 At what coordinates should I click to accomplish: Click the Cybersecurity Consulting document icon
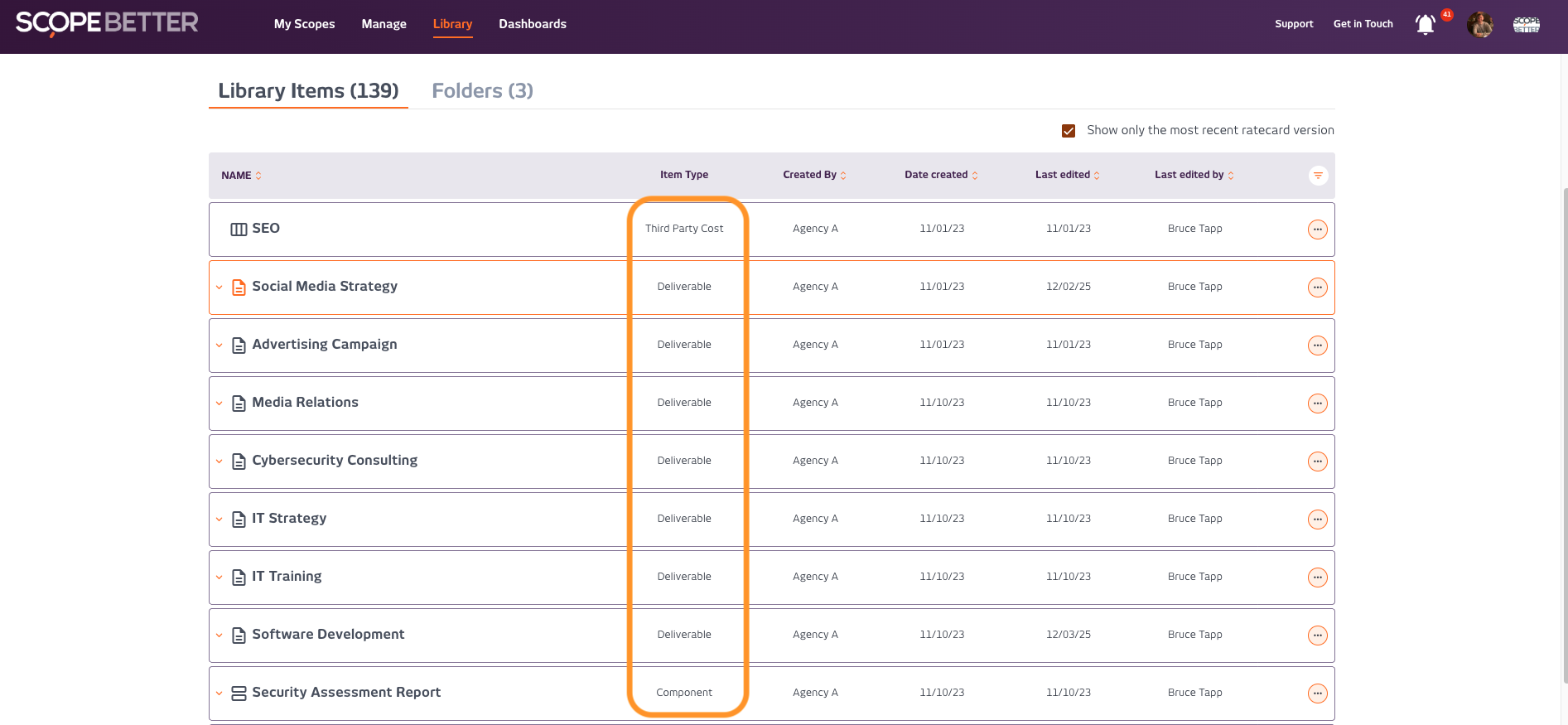(239, 462)
